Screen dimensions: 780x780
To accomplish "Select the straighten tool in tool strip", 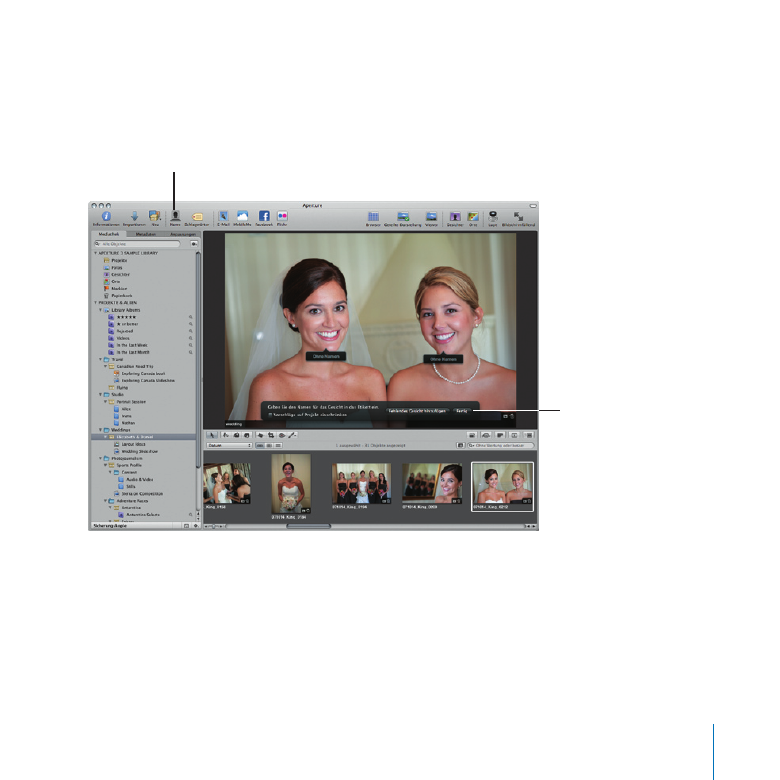I will pyautogui.click(x=260, y=435).
